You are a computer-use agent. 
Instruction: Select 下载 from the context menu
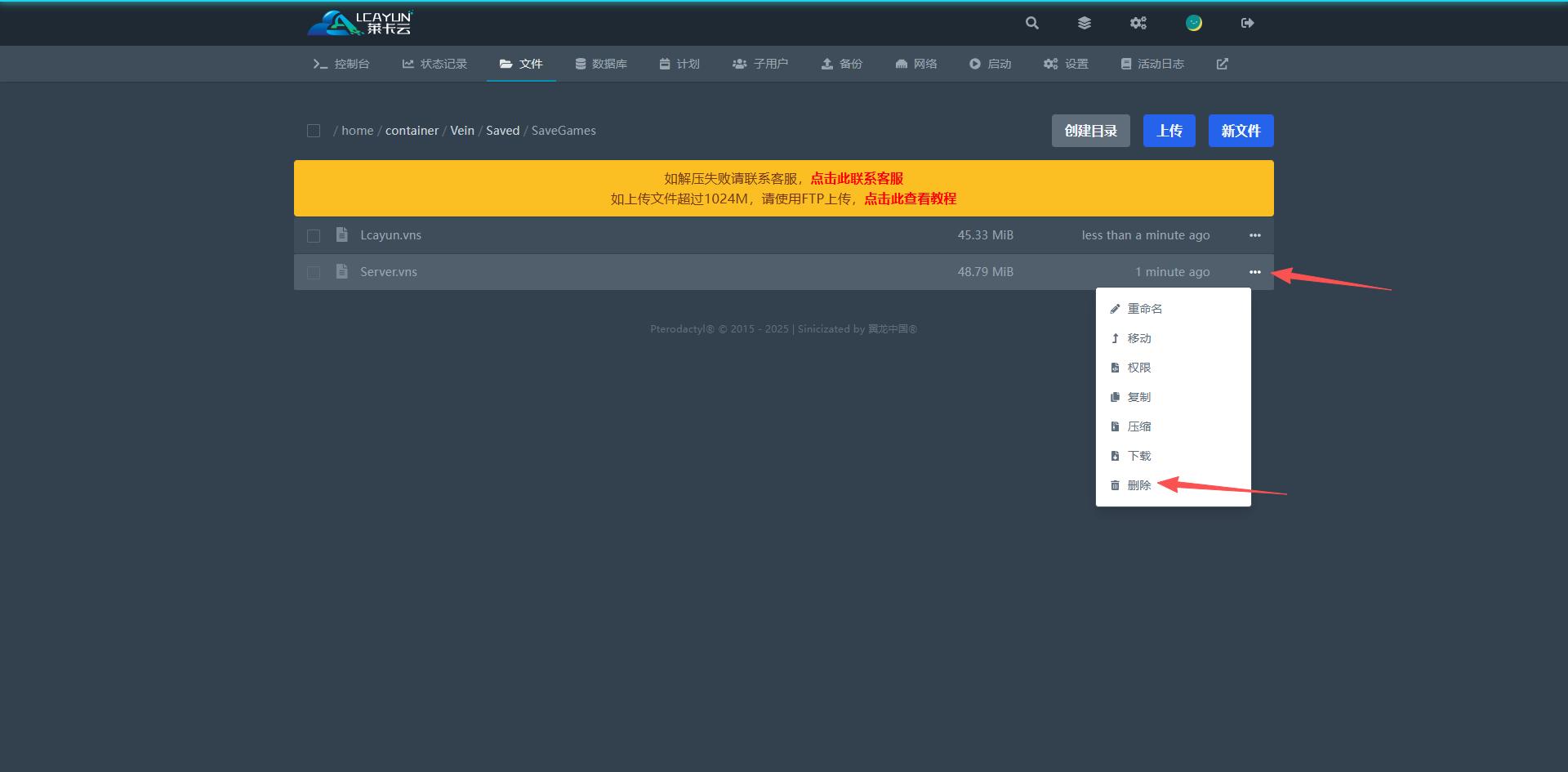point(1138,456)
